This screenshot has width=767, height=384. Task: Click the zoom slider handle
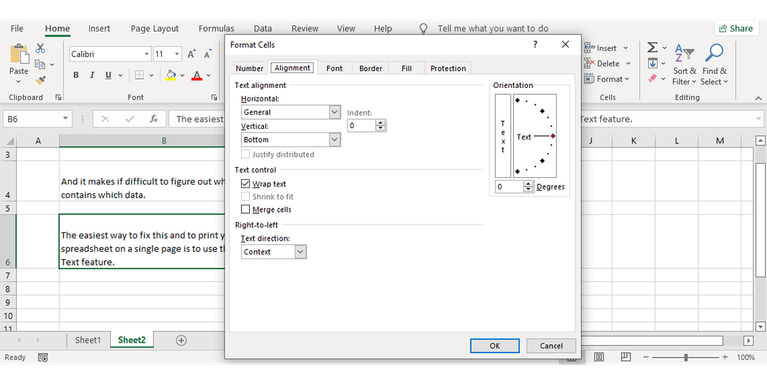tap(686, 358)
